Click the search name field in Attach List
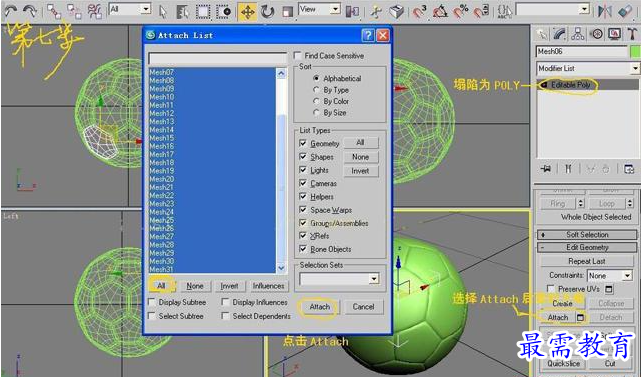 [x=218, y=58]
